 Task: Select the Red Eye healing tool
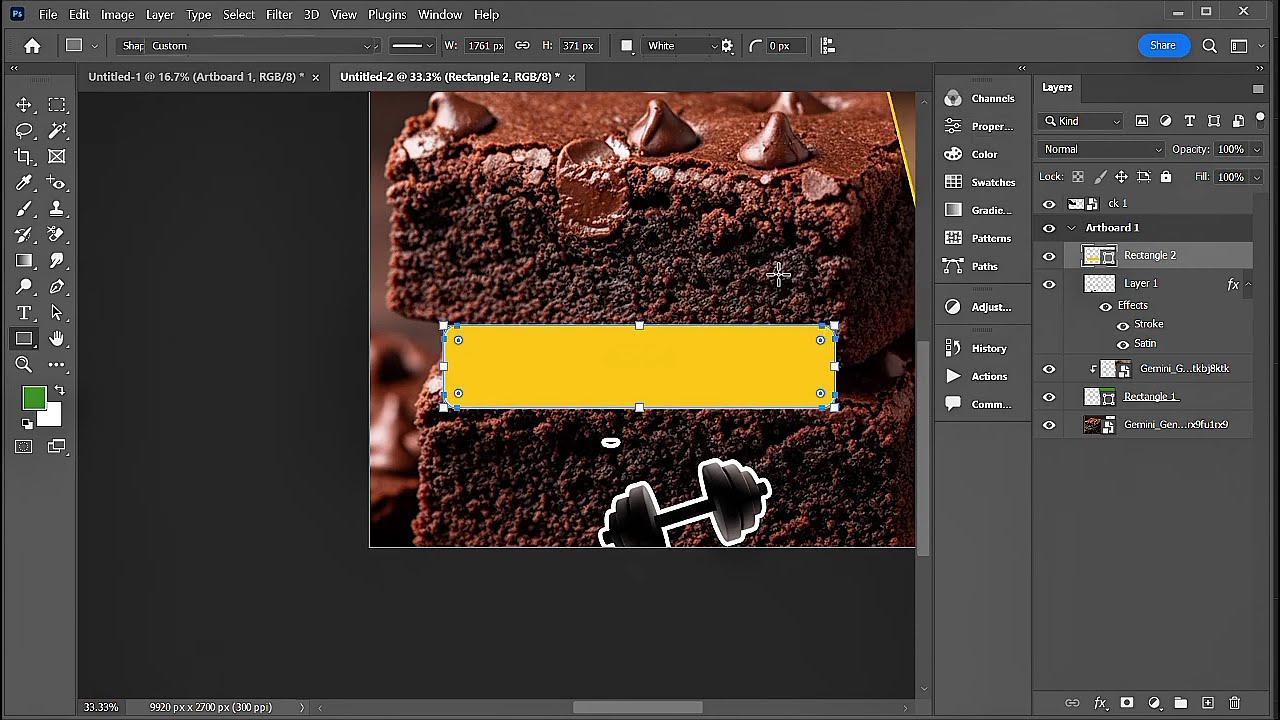(x=57, y=183)
